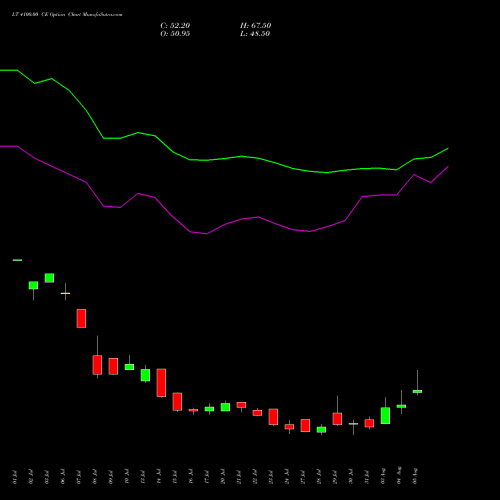Viewport: 500px width, 500px height.
Task: Click the '01 Jul' date label on axis
Action: pyautogui.click(x=15, y=477)
